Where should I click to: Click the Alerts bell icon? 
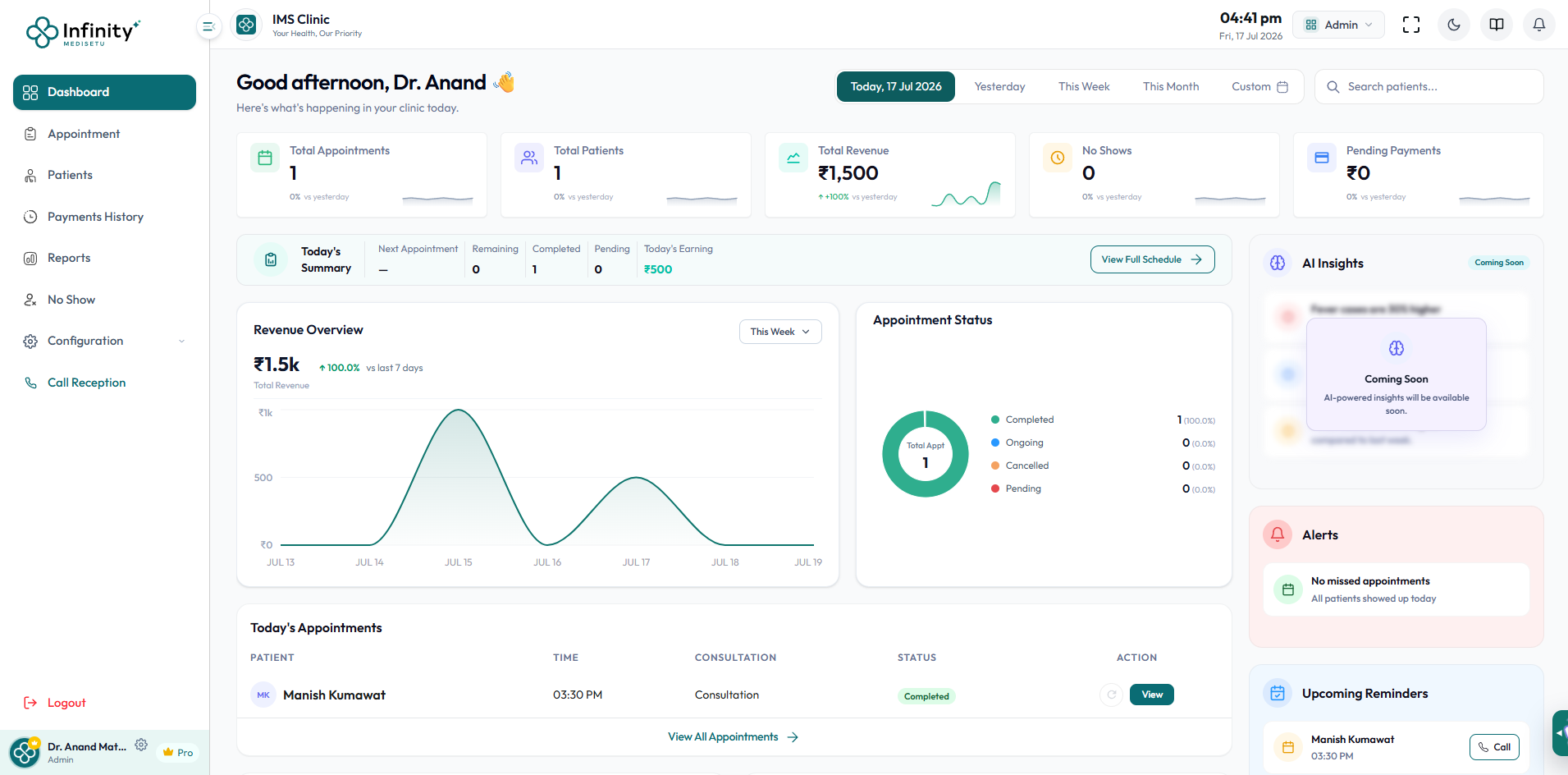tap(1278, 534)
